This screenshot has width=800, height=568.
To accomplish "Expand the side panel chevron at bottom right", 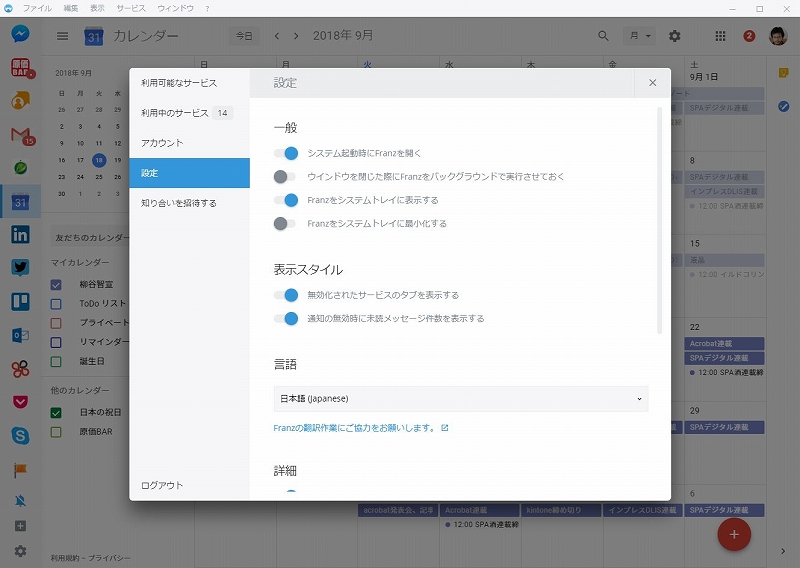I will (x=783, y=551).
